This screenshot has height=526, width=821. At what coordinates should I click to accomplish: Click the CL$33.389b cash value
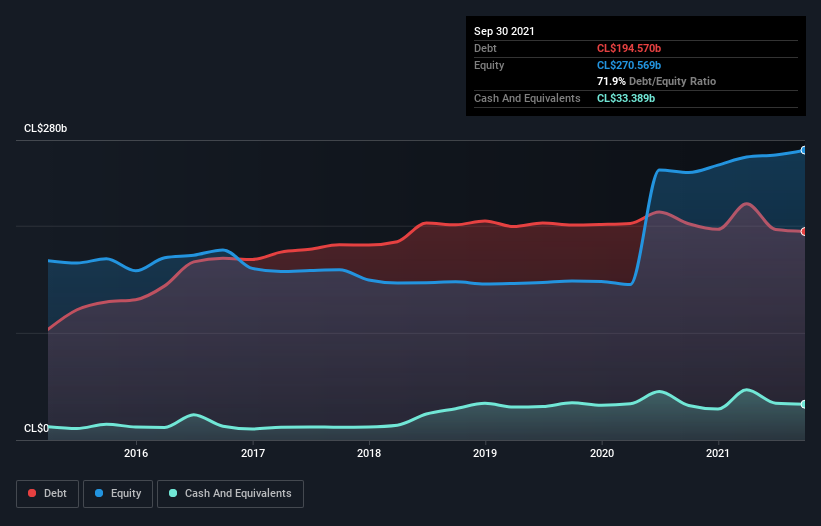[x=626, y=98]
